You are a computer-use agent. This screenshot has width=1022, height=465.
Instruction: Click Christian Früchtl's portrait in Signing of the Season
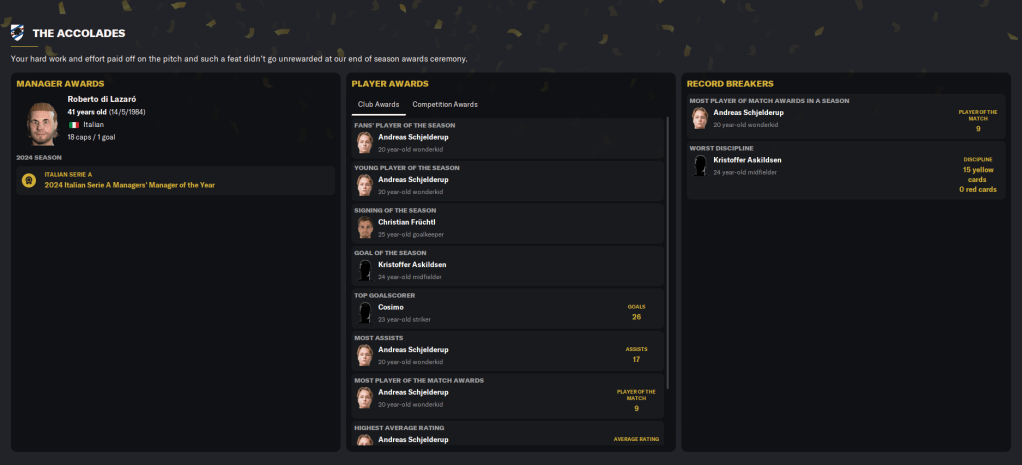[364, 227]
